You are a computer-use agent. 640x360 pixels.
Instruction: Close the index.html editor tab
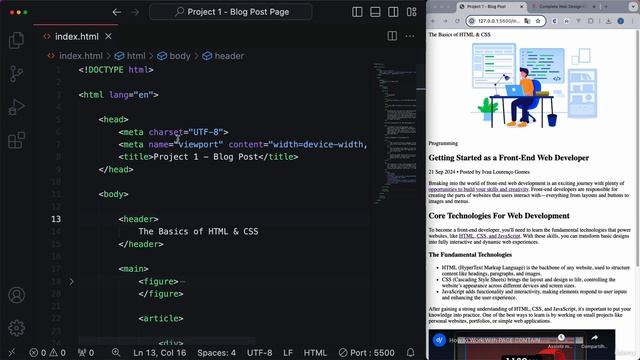click(108, 36)
